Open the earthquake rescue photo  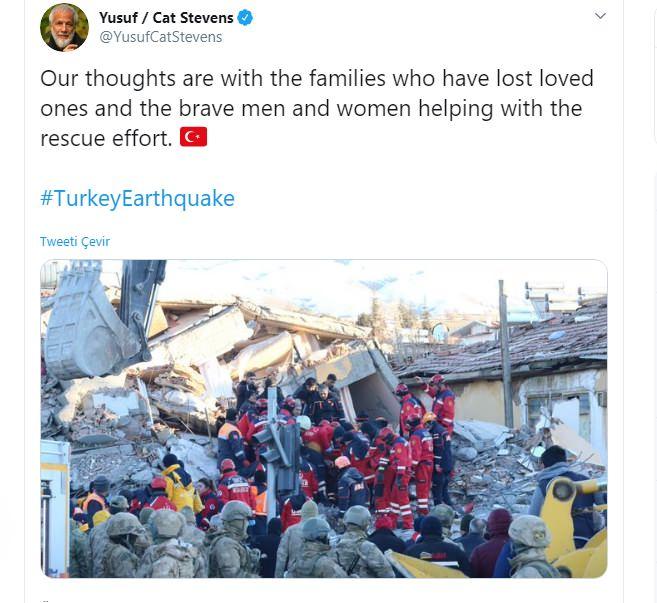click(x=323, y=419)
